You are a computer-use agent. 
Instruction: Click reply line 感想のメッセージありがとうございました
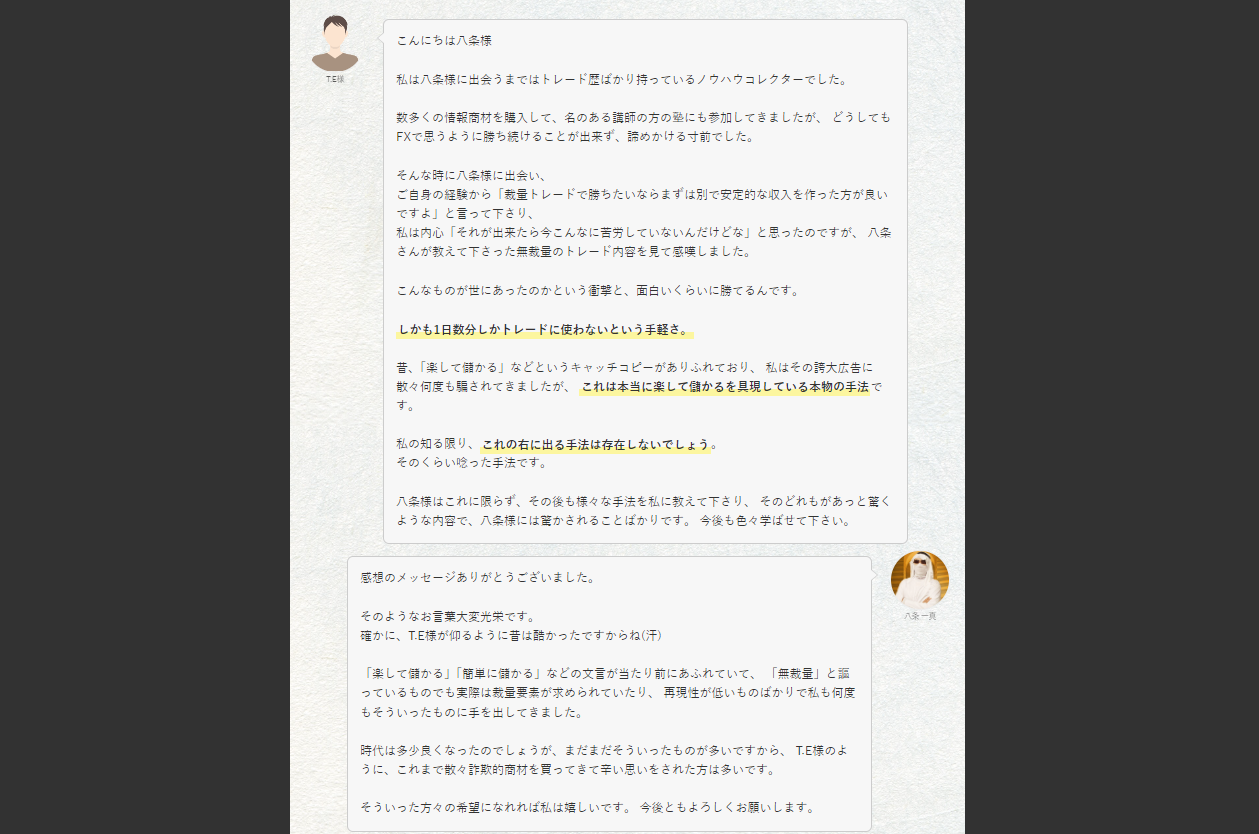(478, 577)
